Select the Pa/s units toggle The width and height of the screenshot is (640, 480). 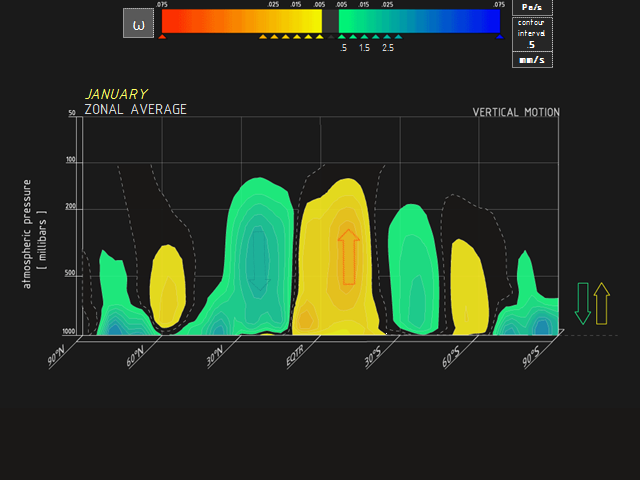coord(532,7)
